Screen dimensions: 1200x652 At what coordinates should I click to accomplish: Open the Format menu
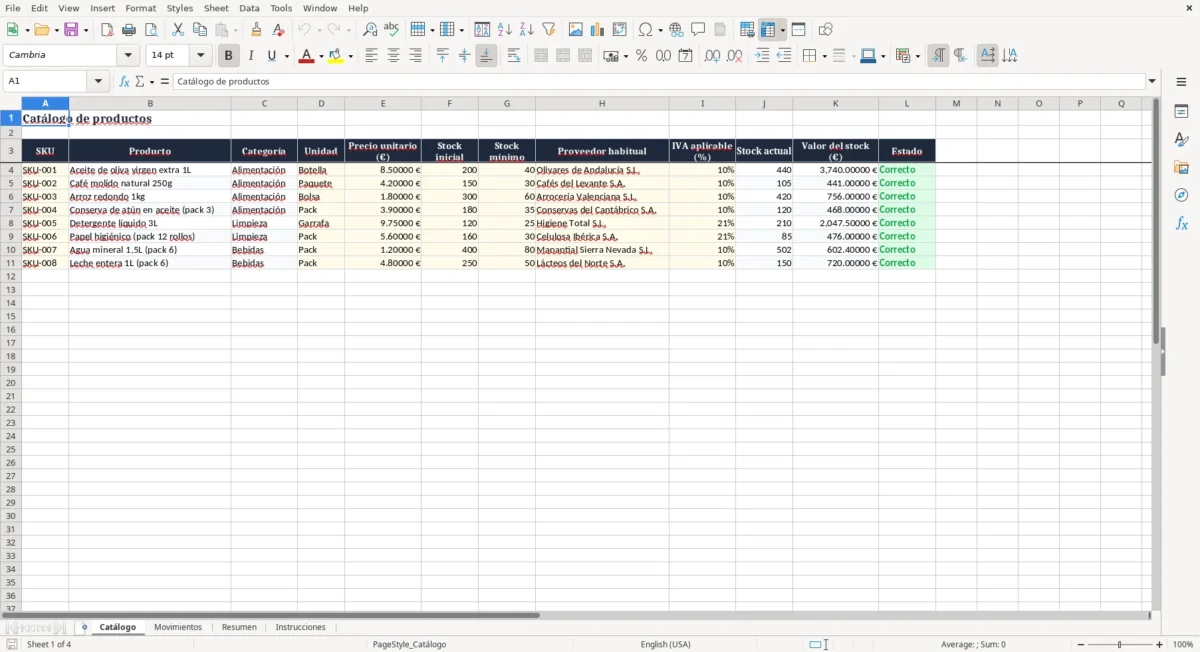pos(141,8)
